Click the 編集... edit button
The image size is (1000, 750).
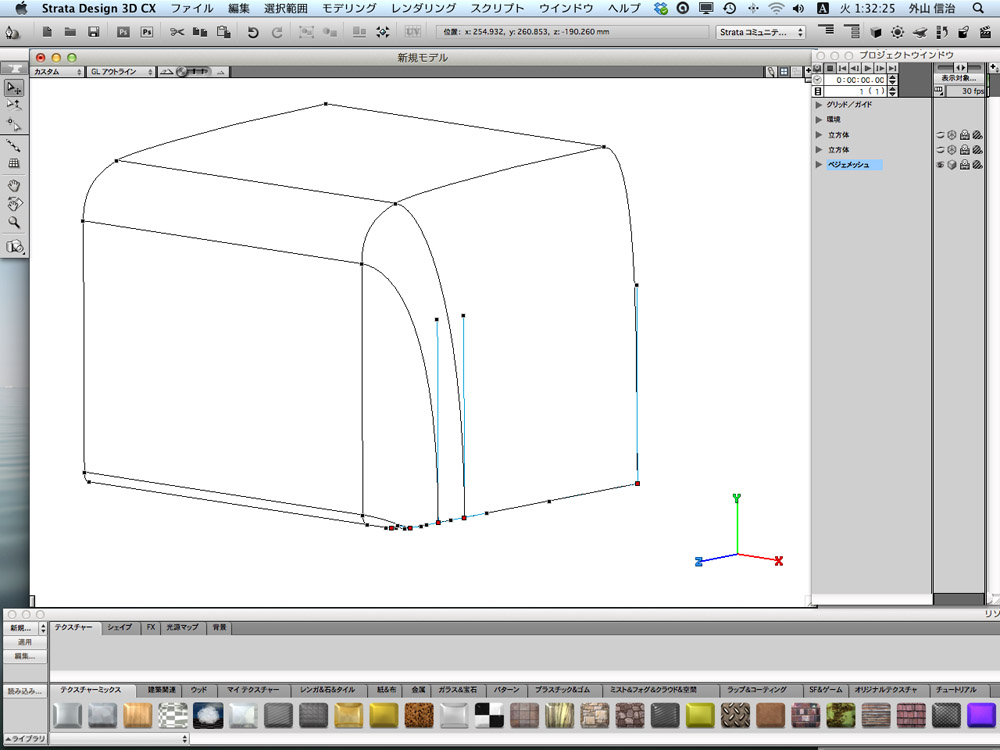point(24,656)
